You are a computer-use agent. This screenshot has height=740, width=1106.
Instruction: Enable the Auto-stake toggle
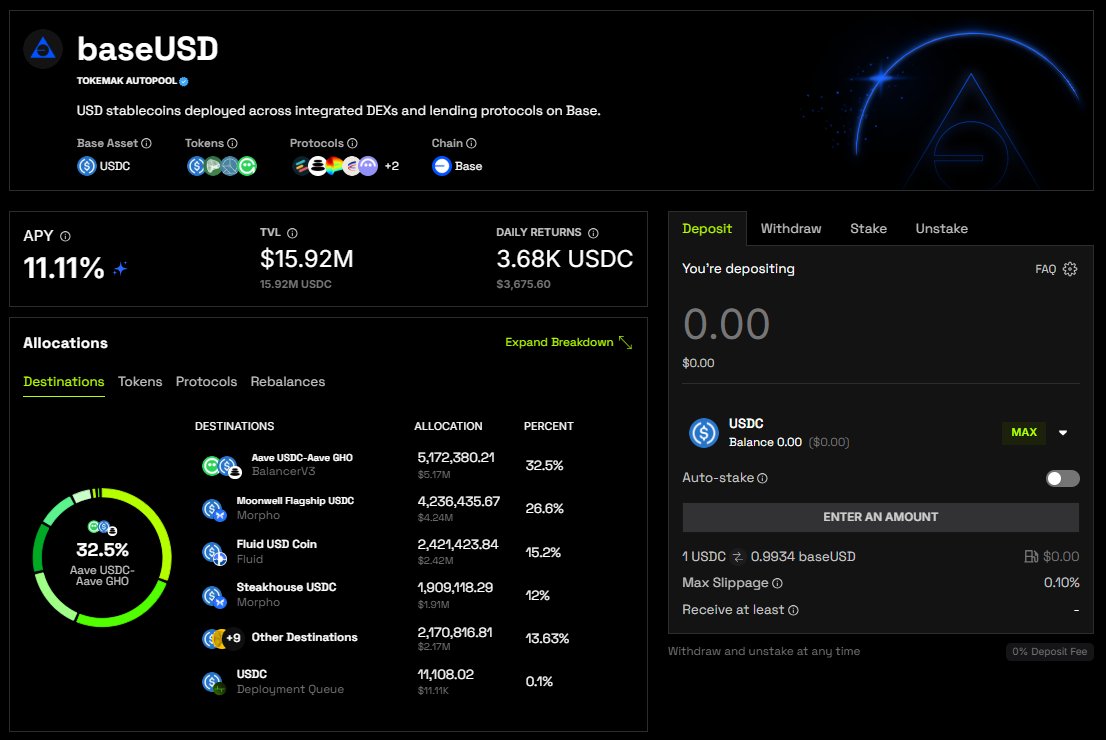[1062, 479]
